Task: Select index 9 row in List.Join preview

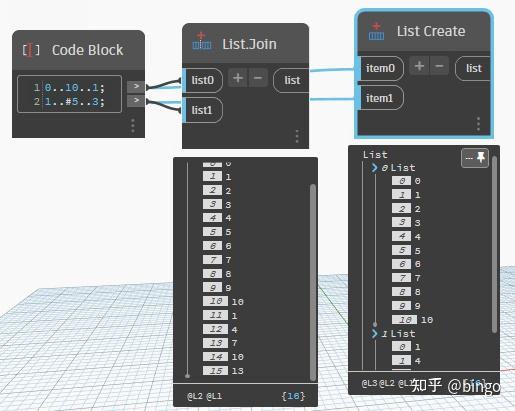Action: (x=217, y=288)
